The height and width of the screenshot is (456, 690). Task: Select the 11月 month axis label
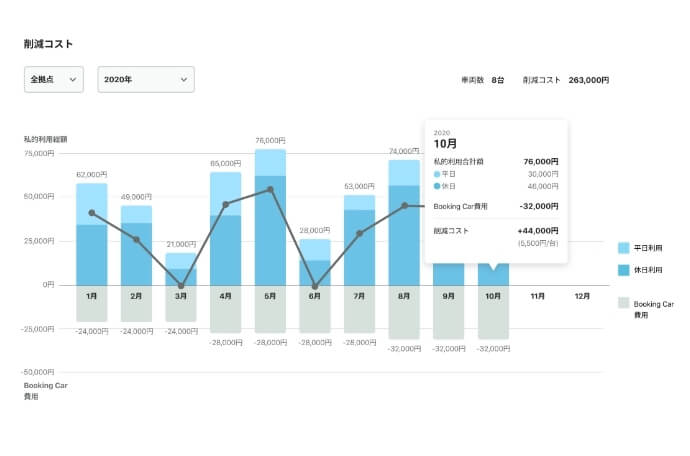pyautogui.click(x=537, y=296)
